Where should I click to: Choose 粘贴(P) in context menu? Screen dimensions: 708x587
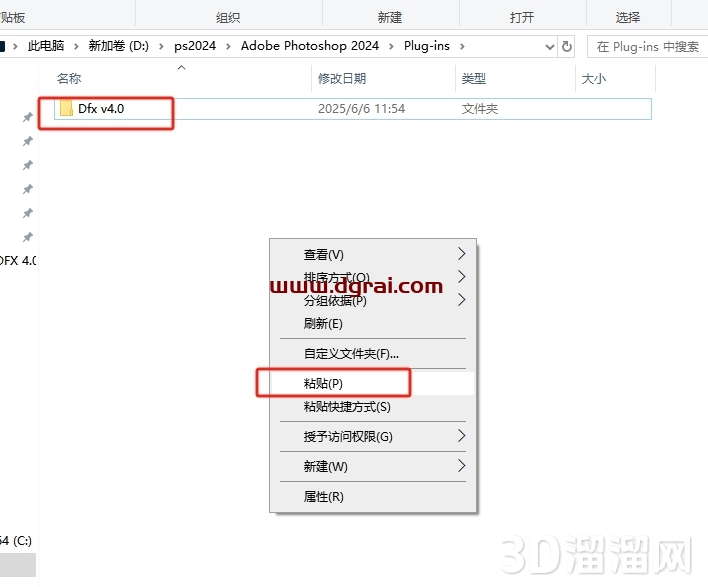(x=373, y=383)
